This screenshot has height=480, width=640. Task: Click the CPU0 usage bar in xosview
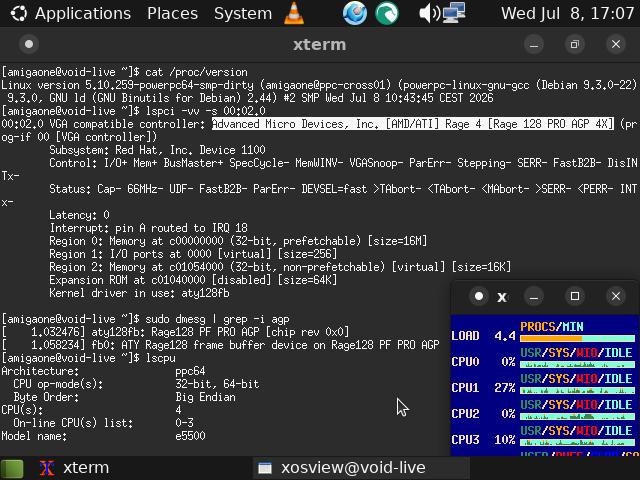click(x=577, y=364)
